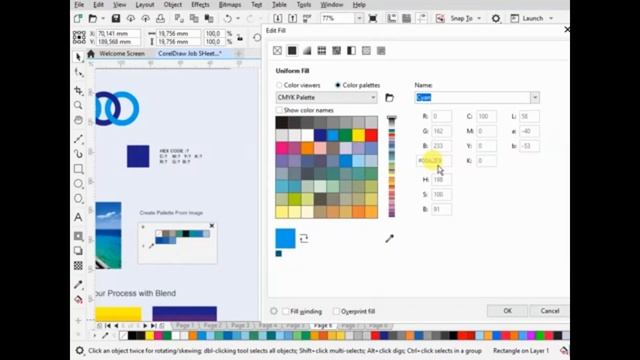
Task: Click the R value field
Action: pos(441,116)
